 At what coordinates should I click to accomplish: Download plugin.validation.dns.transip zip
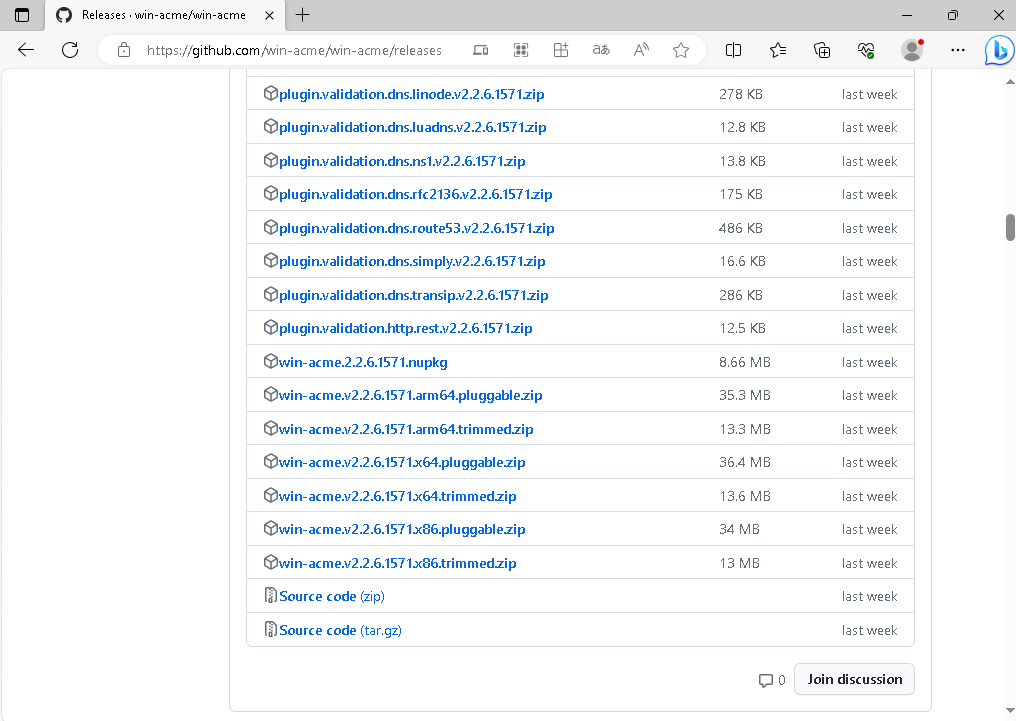click(413, 295)
